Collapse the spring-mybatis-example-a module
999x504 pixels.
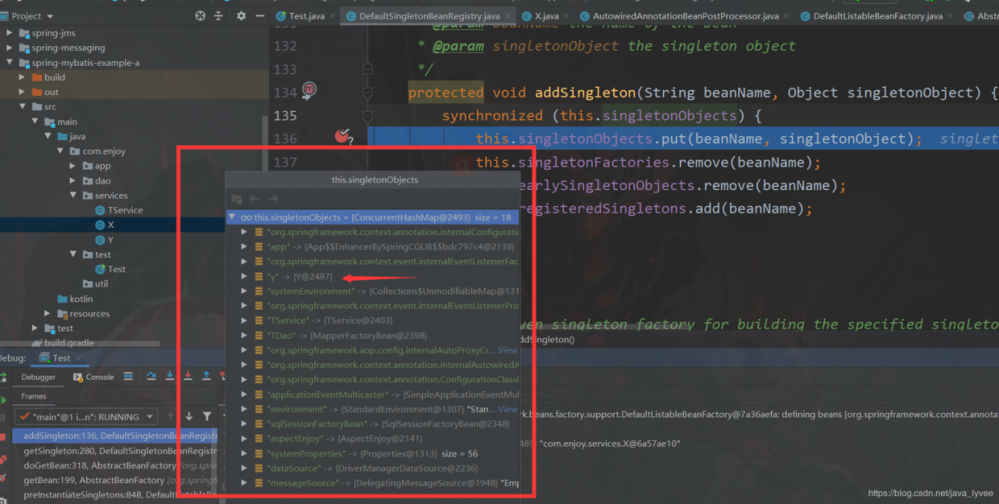9,62
